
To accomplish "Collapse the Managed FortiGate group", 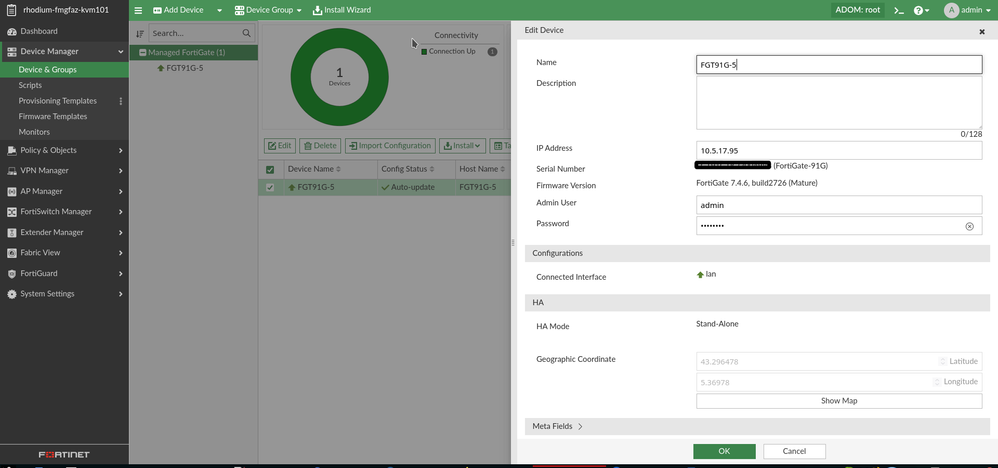I will pos(143,53).
